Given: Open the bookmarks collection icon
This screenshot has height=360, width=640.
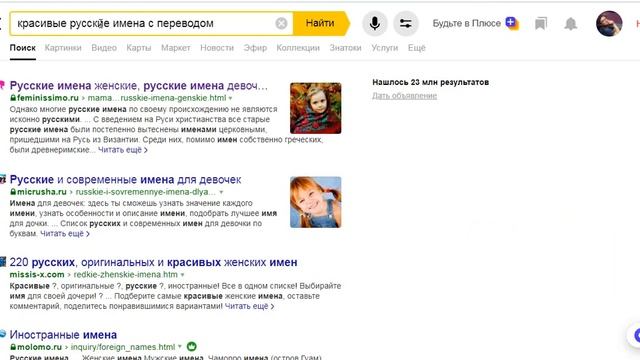Looking at the screenshot, I should click(x=541, y=24).
